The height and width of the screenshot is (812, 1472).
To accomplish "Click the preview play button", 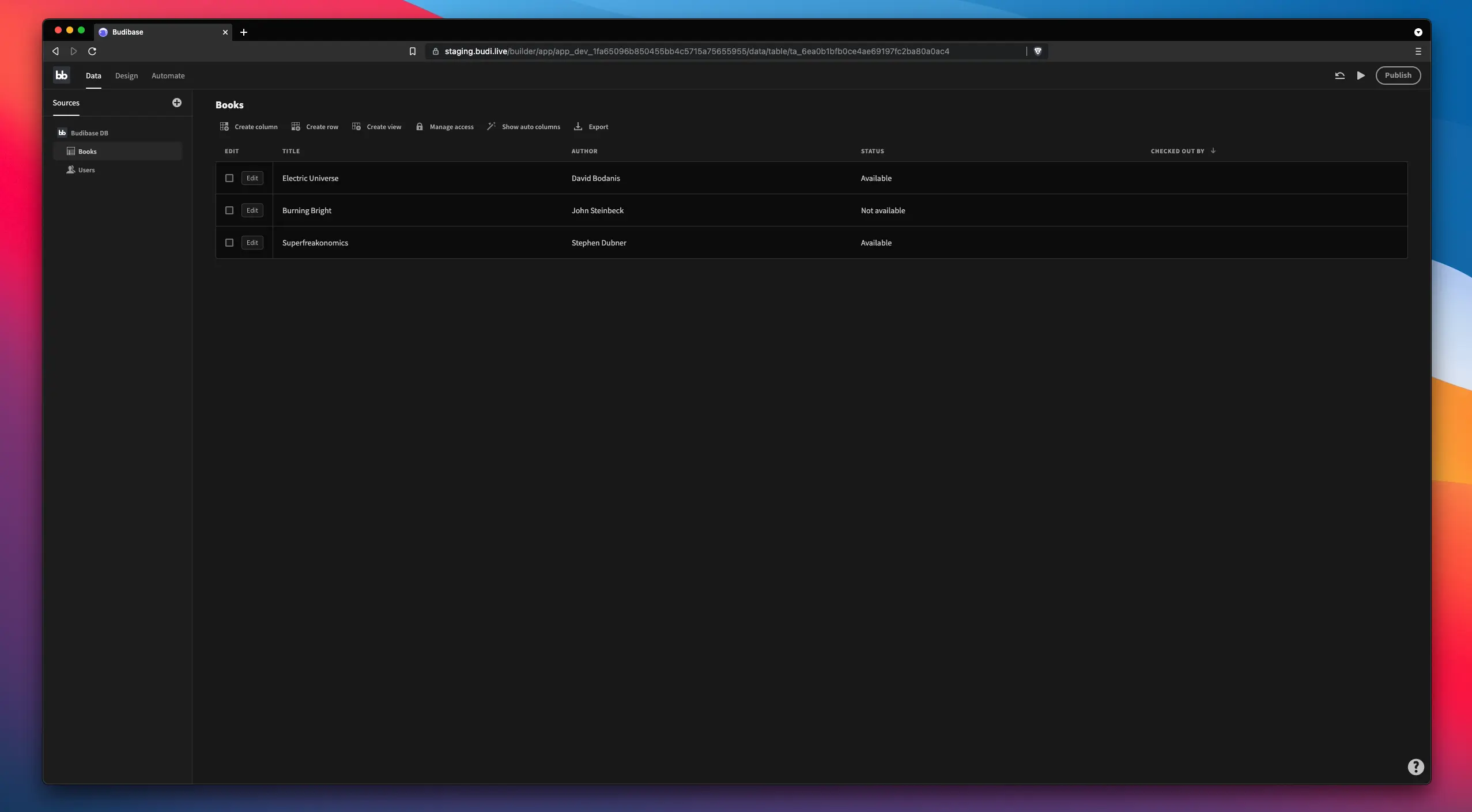I will (x=1360, y=75).
